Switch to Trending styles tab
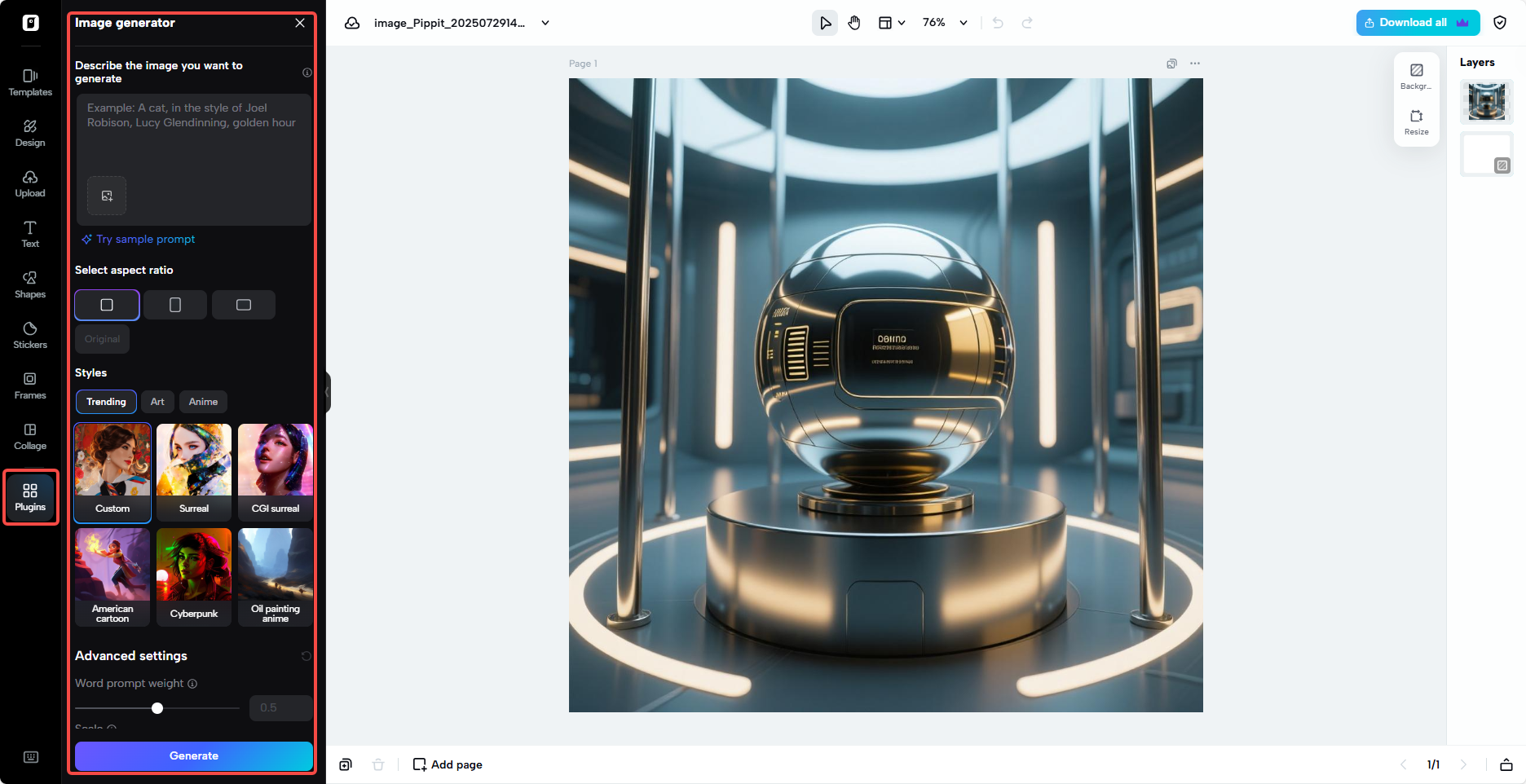The width and height of the screenshot is (1526, 784). (x=106, y=402)
